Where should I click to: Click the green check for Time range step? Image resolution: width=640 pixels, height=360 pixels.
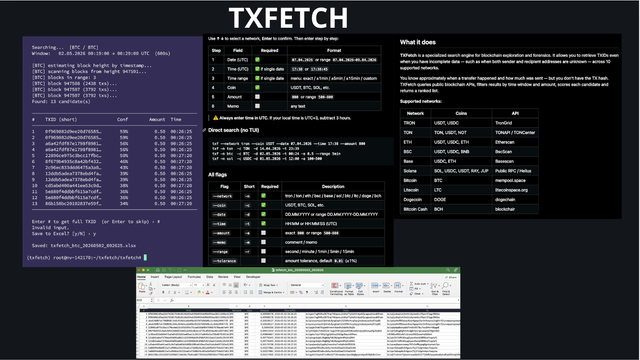click(257, 78)
